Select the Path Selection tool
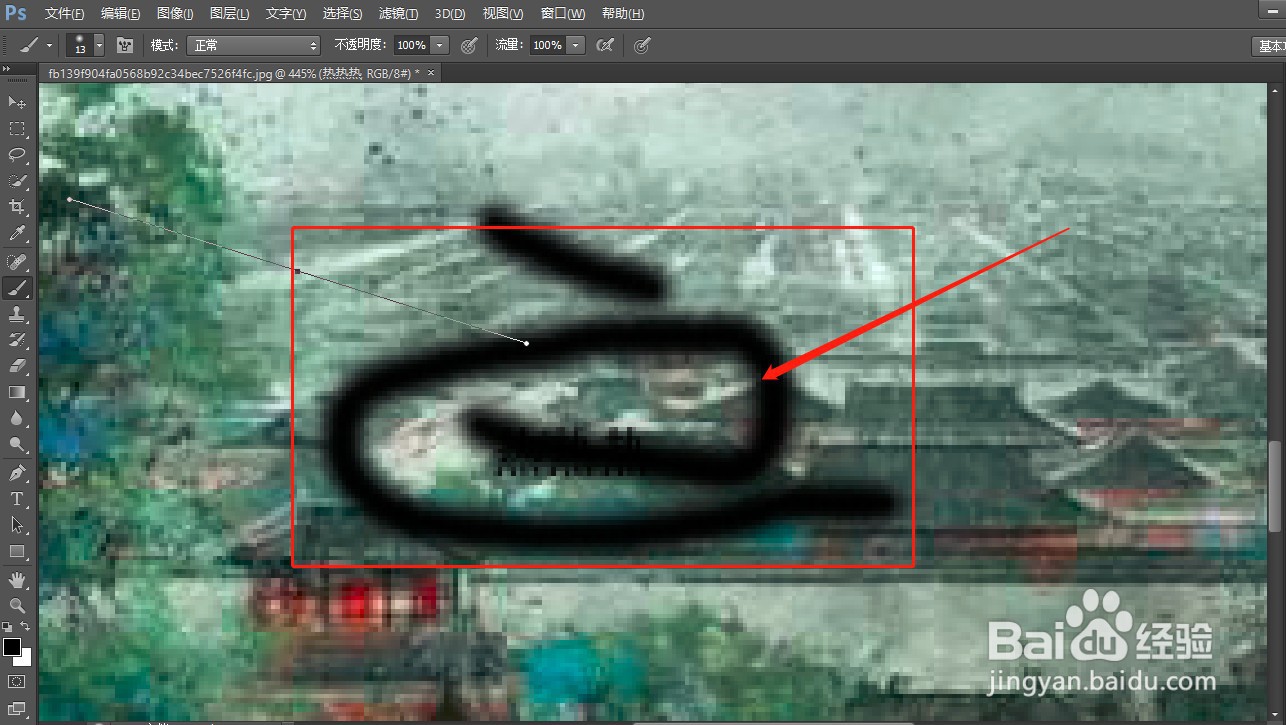Viewport: 1286px width, 725px height. 17,525
